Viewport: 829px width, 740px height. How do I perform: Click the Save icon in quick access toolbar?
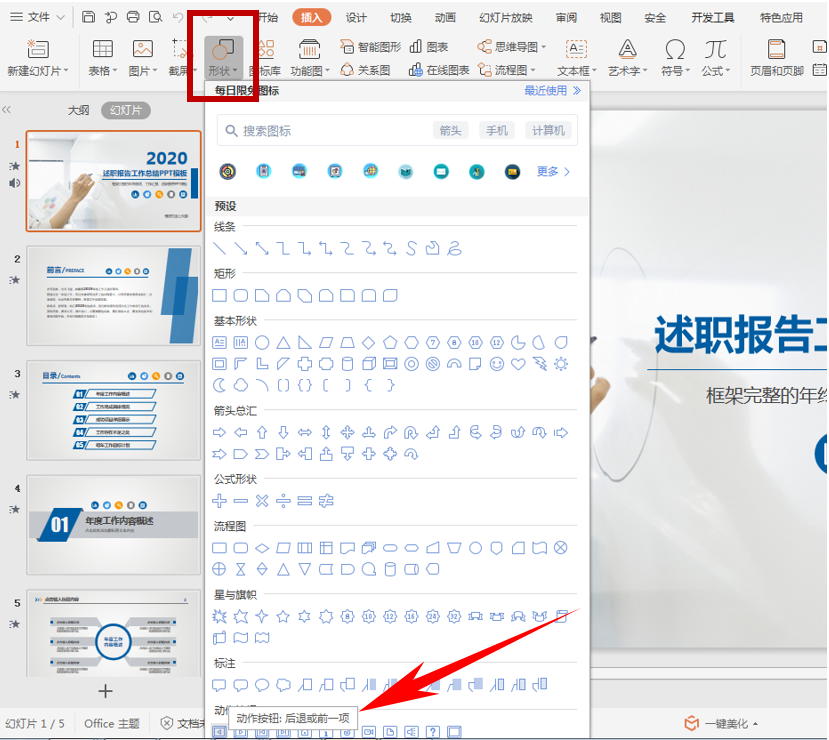pyautogui.click(x=88, y=17)
